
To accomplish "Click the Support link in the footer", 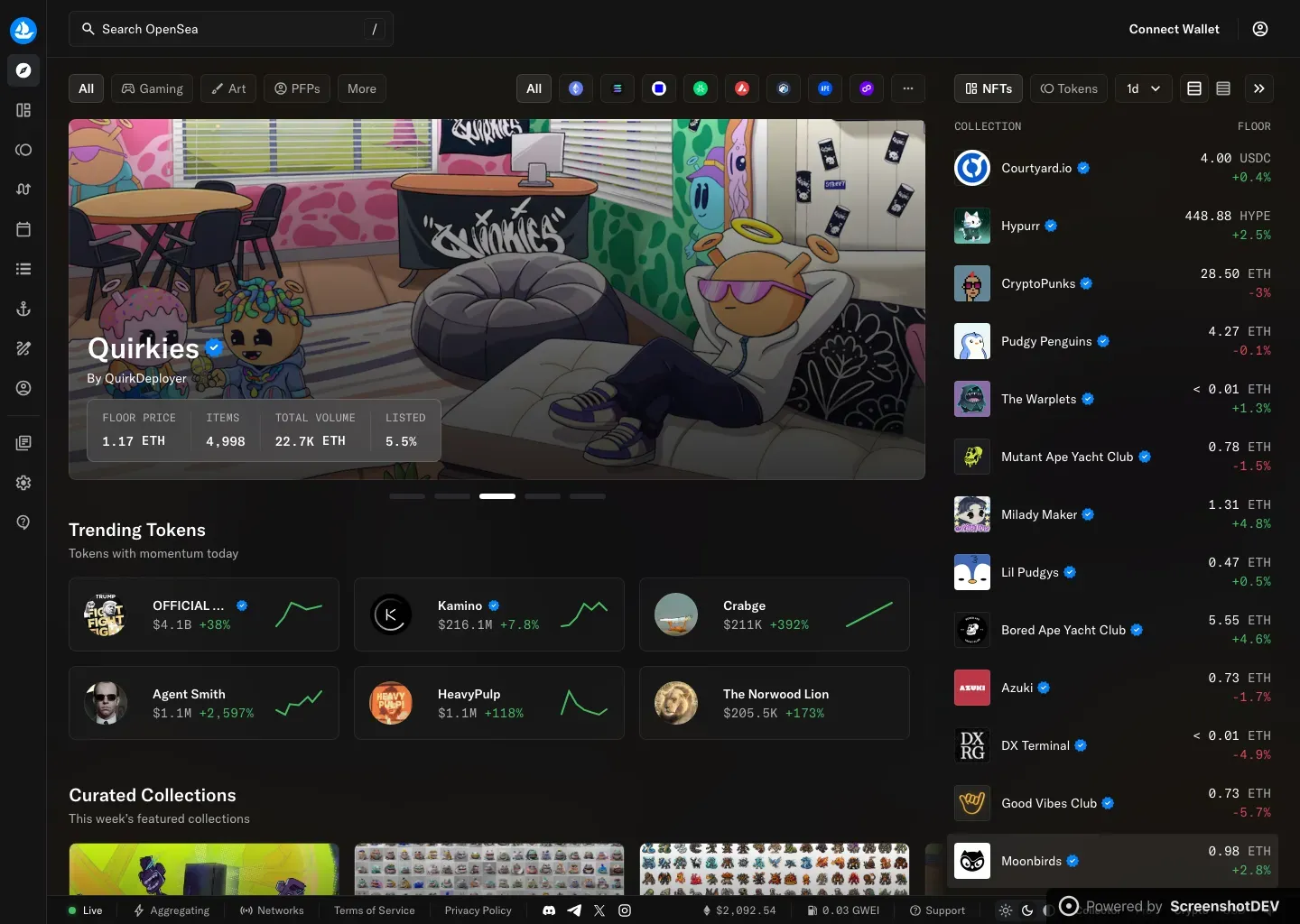I will tap(937, 910).
